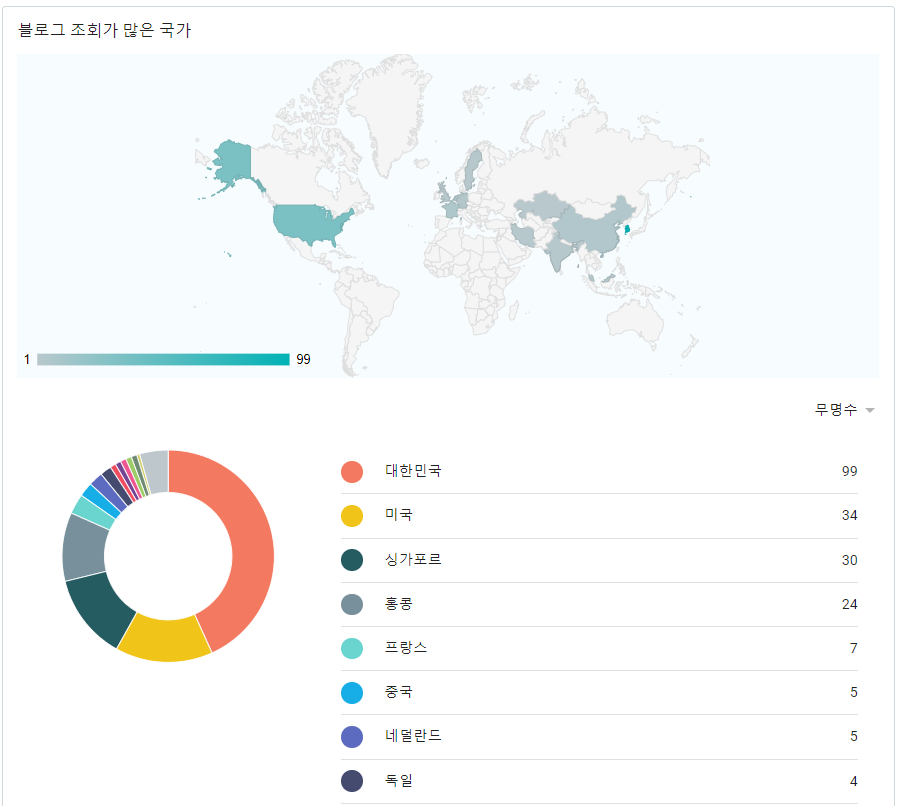Click the legend maximum value 99
The image size is (900, 806).
(303, 359)
